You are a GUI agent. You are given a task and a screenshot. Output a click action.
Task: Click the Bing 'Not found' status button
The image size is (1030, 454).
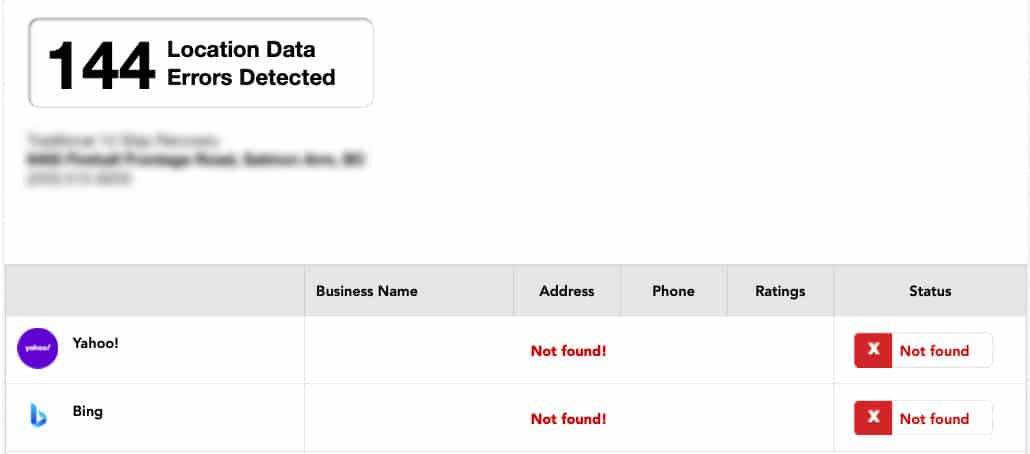(x=924, y=418)
